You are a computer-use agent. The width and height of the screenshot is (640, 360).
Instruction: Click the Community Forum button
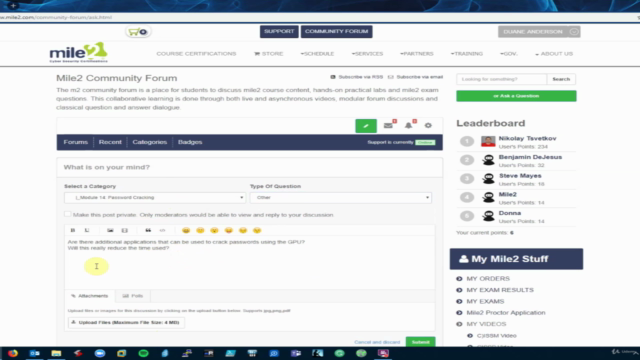[x=336, y=31]
